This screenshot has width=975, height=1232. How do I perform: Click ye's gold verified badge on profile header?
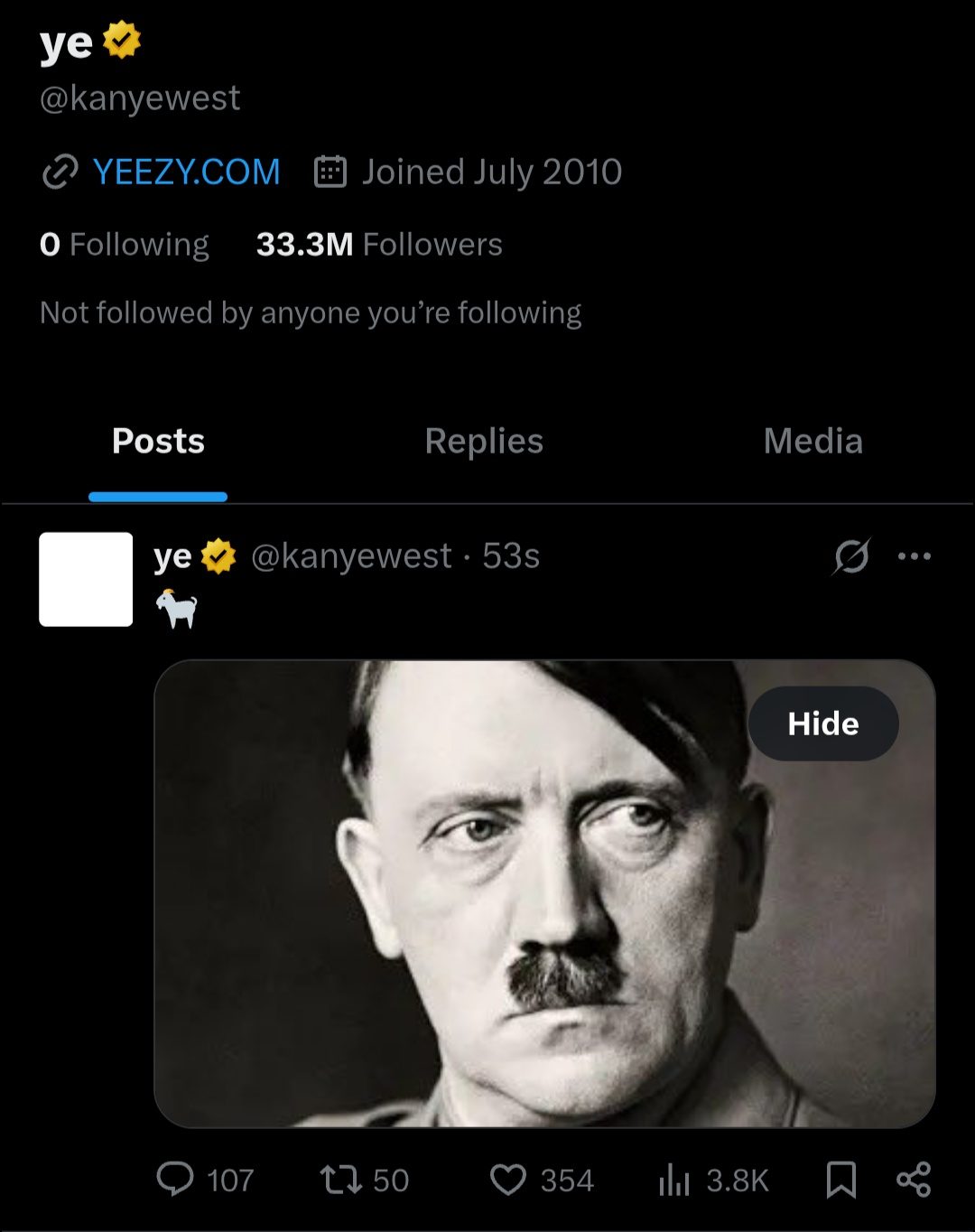(x=120, y=40)
